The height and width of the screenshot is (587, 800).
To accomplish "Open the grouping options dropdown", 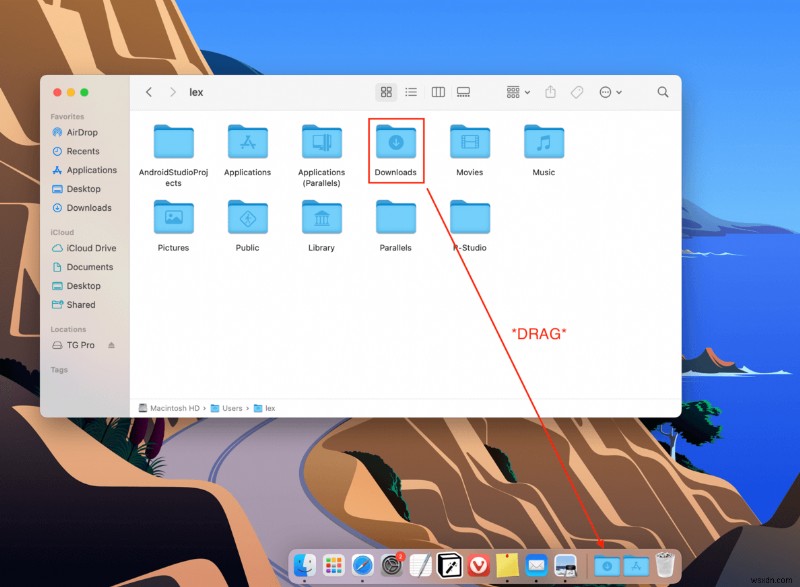I will tap(514, 91).
